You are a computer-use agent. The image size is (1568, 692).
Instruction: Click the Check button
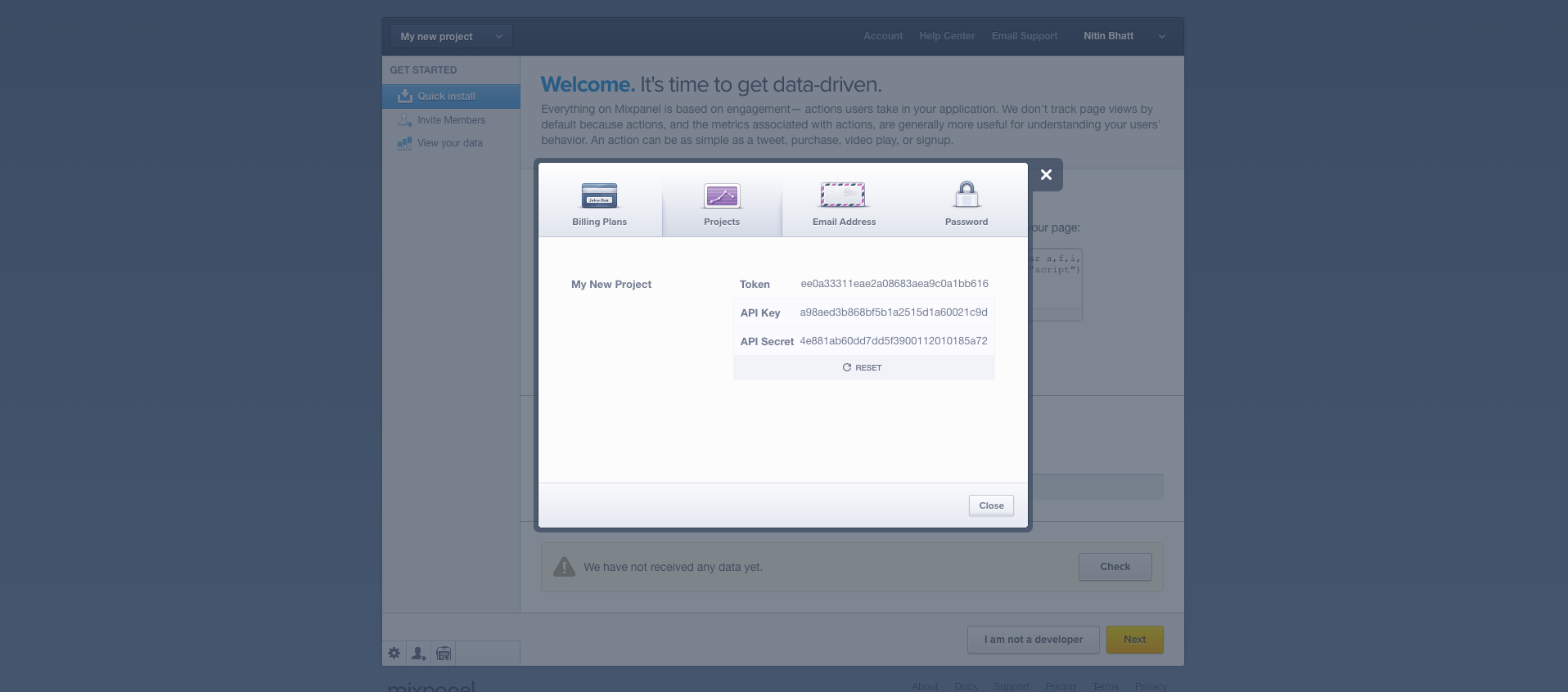[1115, 567]
